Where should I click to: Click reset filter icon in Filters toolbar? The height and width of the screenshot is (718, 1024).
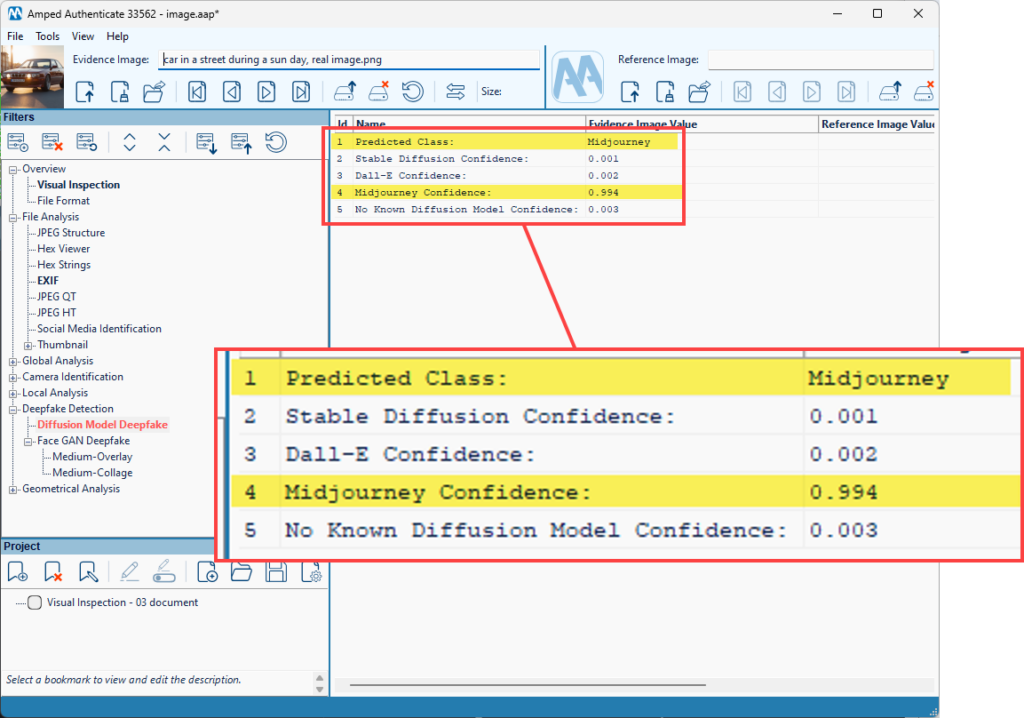[86, 142]
